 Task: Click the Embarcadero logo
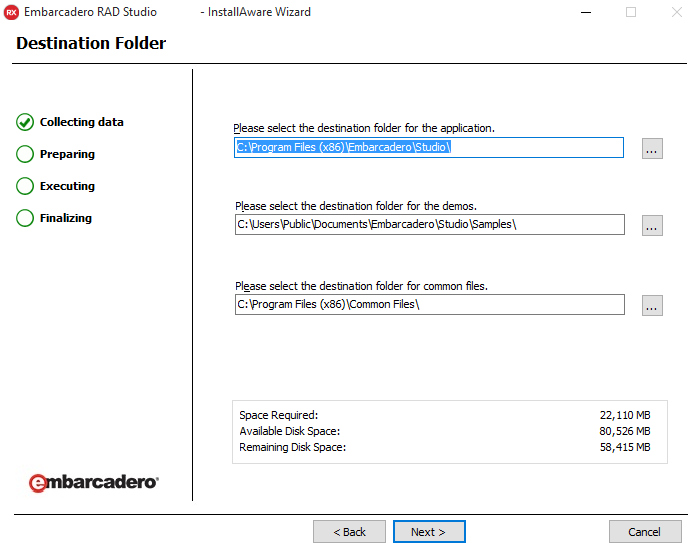(x=94, y=483)
